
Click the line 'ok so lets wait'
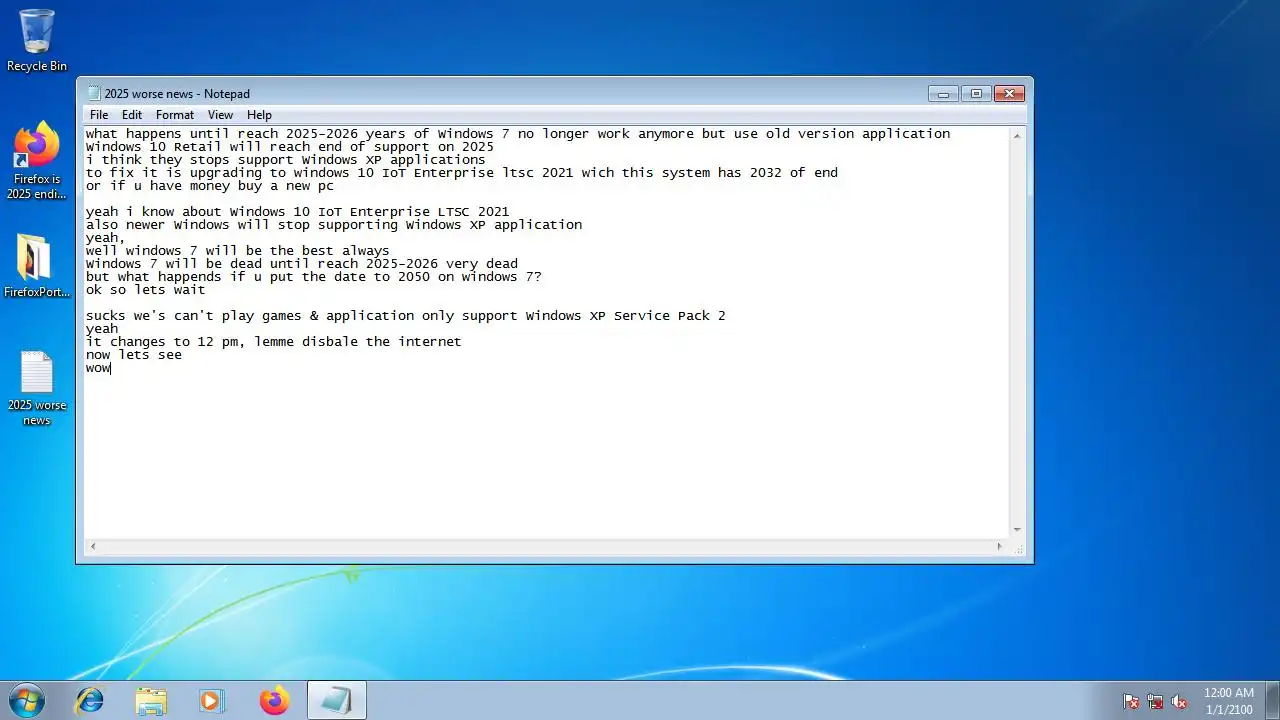(146, 290)
